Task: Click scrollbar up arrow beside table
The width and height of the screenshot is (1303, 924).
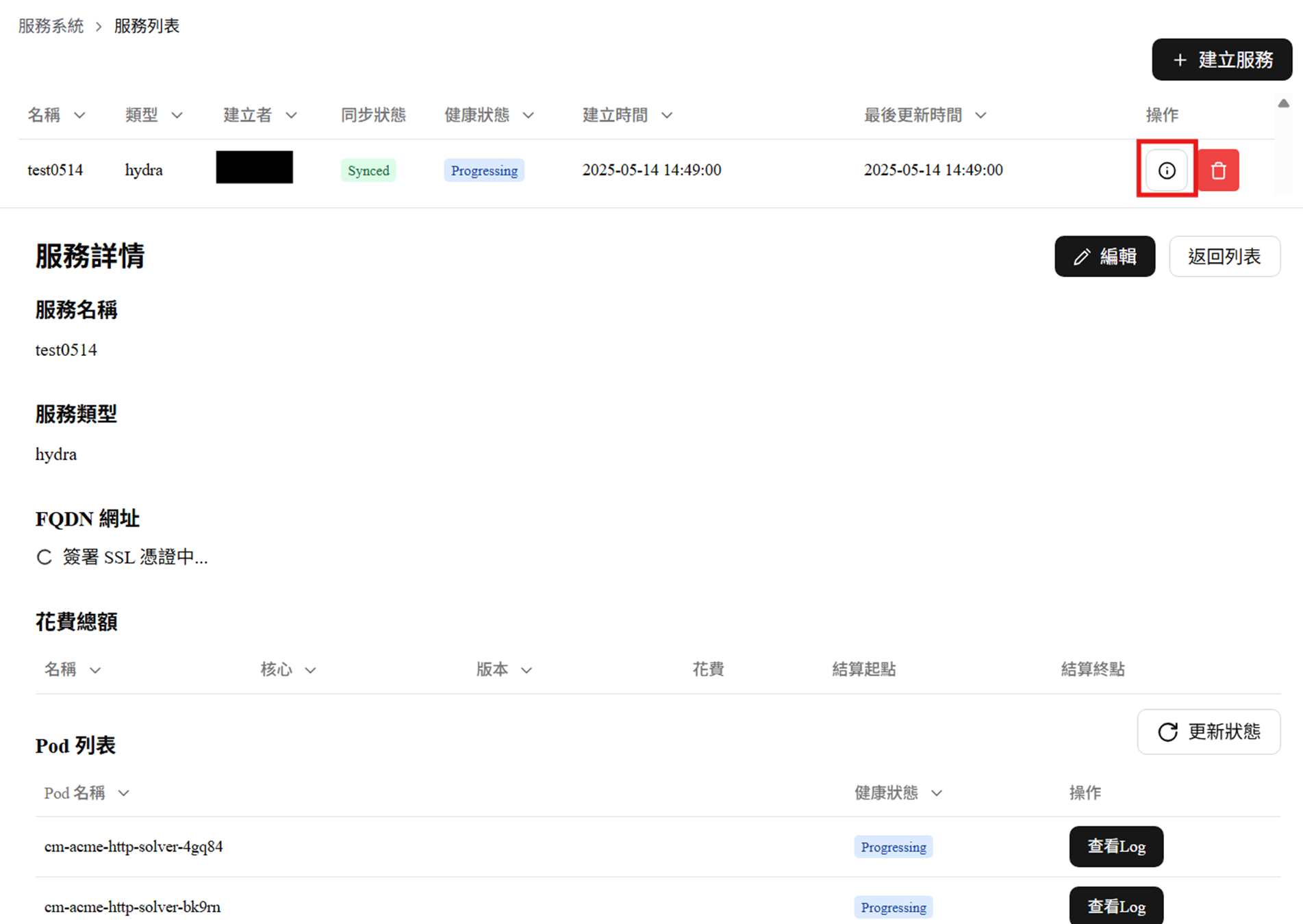Action: pyautogui.click(x=1284, y=103)
